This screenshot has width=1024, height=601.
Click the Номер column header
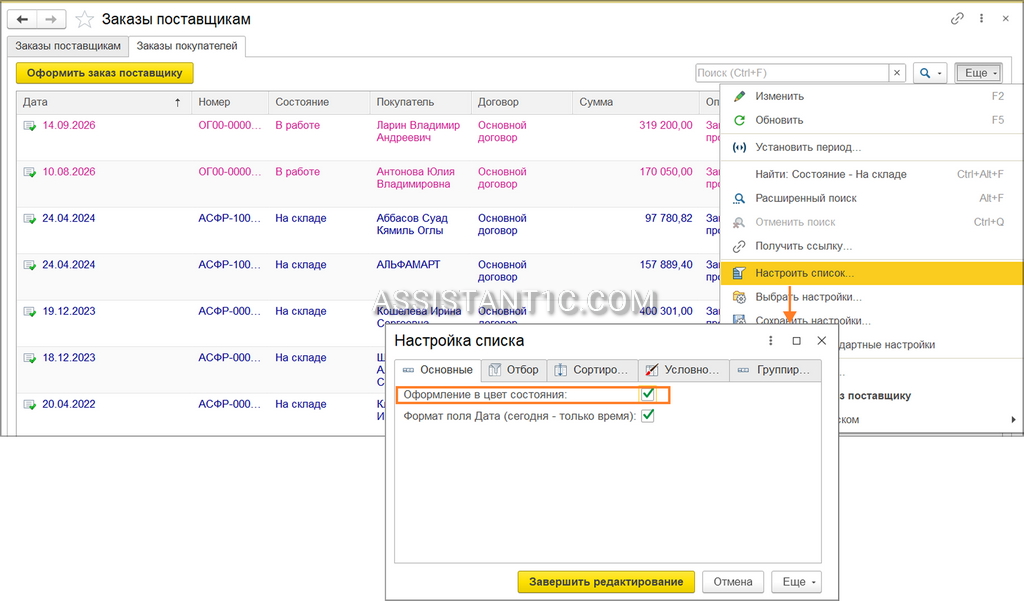230,102
